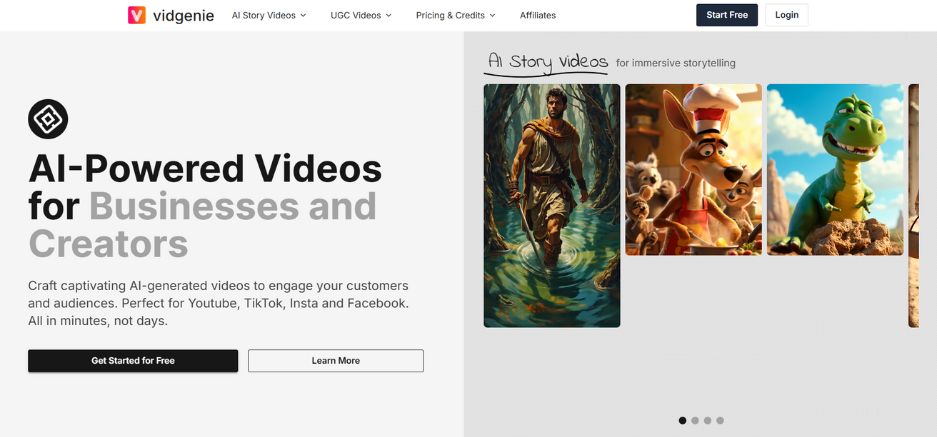Go to the Affiliates page

[x=538, y=16]
